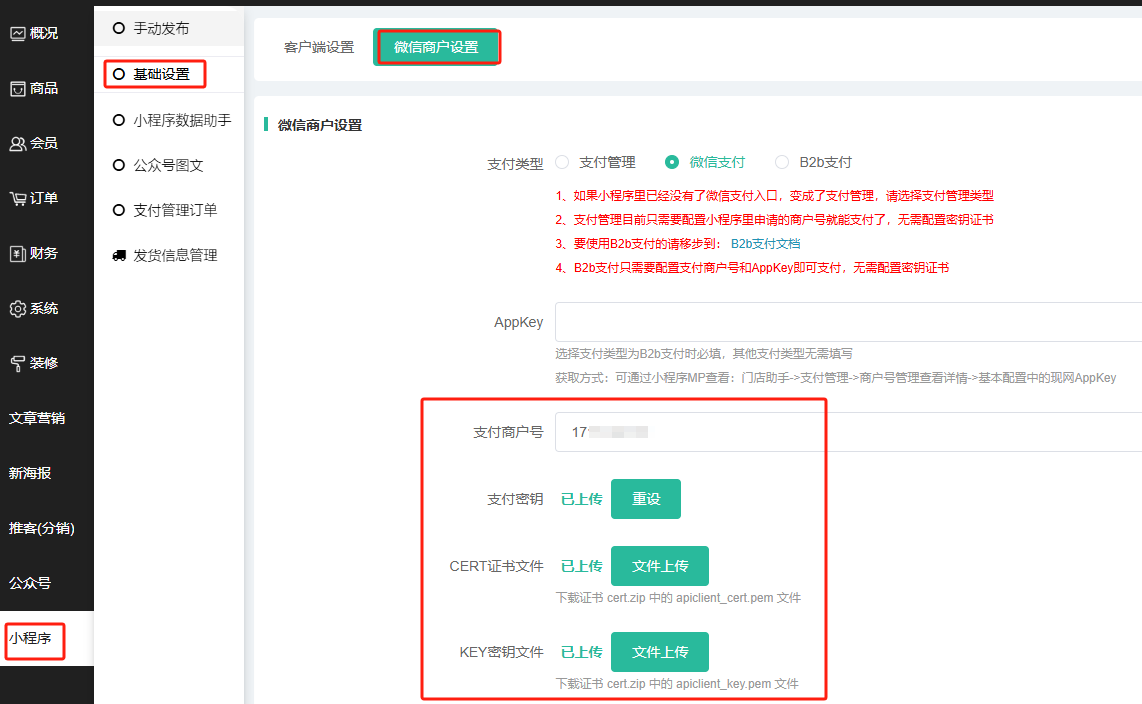
Task: Click 文件上传 for the KEY密钥文件
Action: click(x=659, y=652)
